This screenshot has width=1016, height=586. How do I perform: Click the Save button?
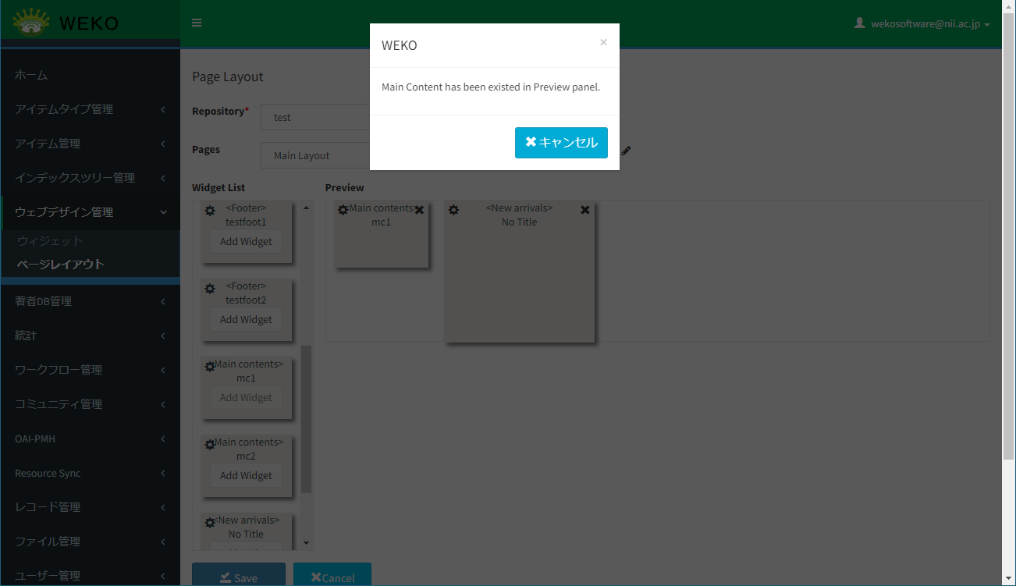[x=238, y=577]
